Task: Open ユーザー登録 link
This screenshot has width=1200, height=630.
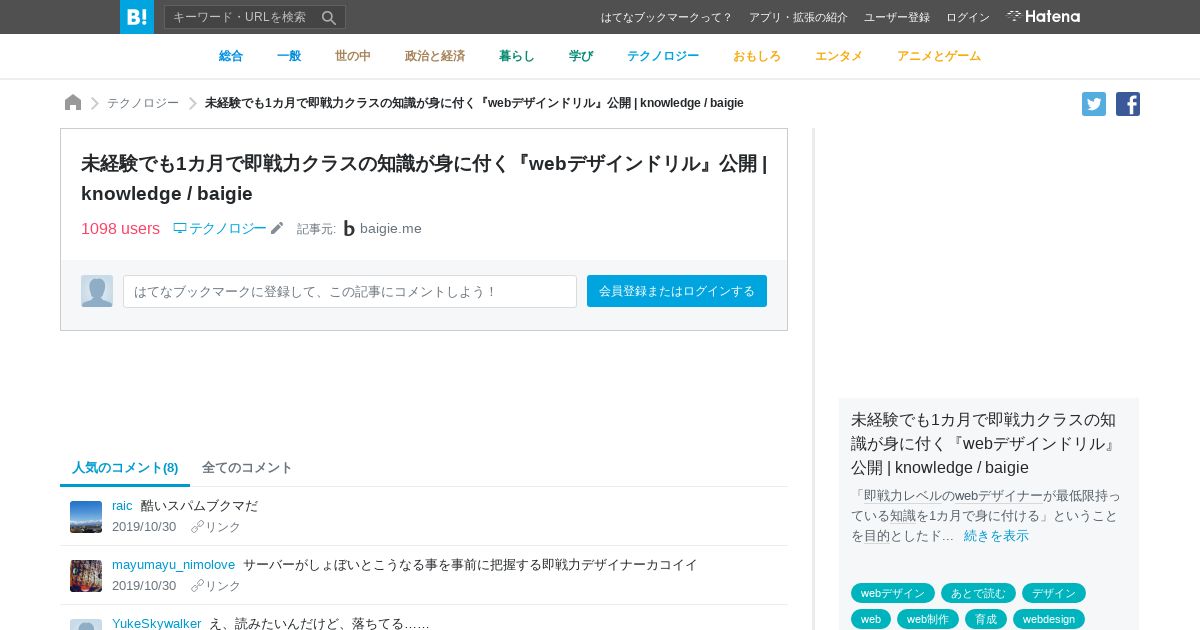Action: [x=897, y=17]
